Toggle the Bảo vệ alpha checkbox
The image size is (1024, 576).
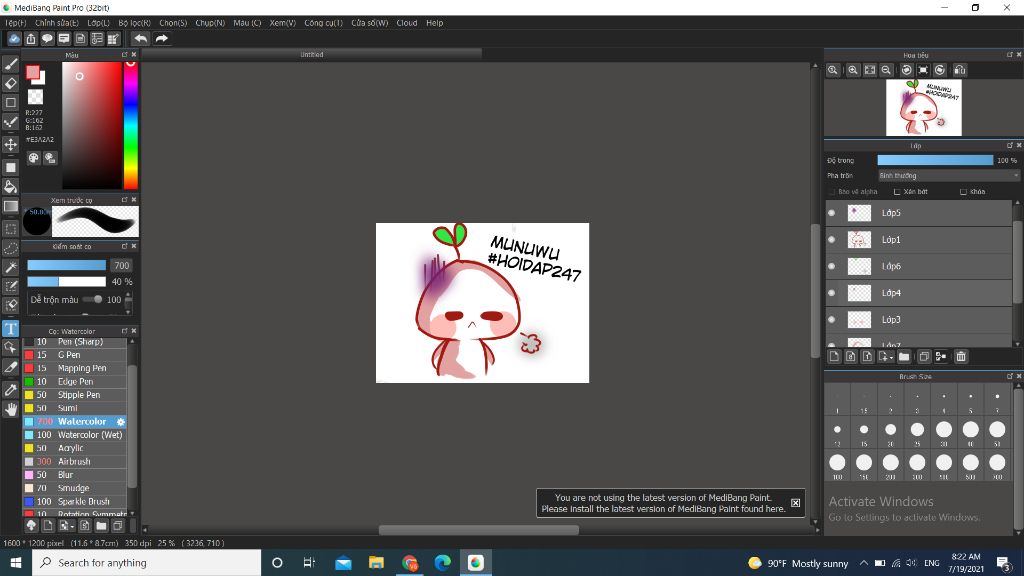(x=832, y=192)
